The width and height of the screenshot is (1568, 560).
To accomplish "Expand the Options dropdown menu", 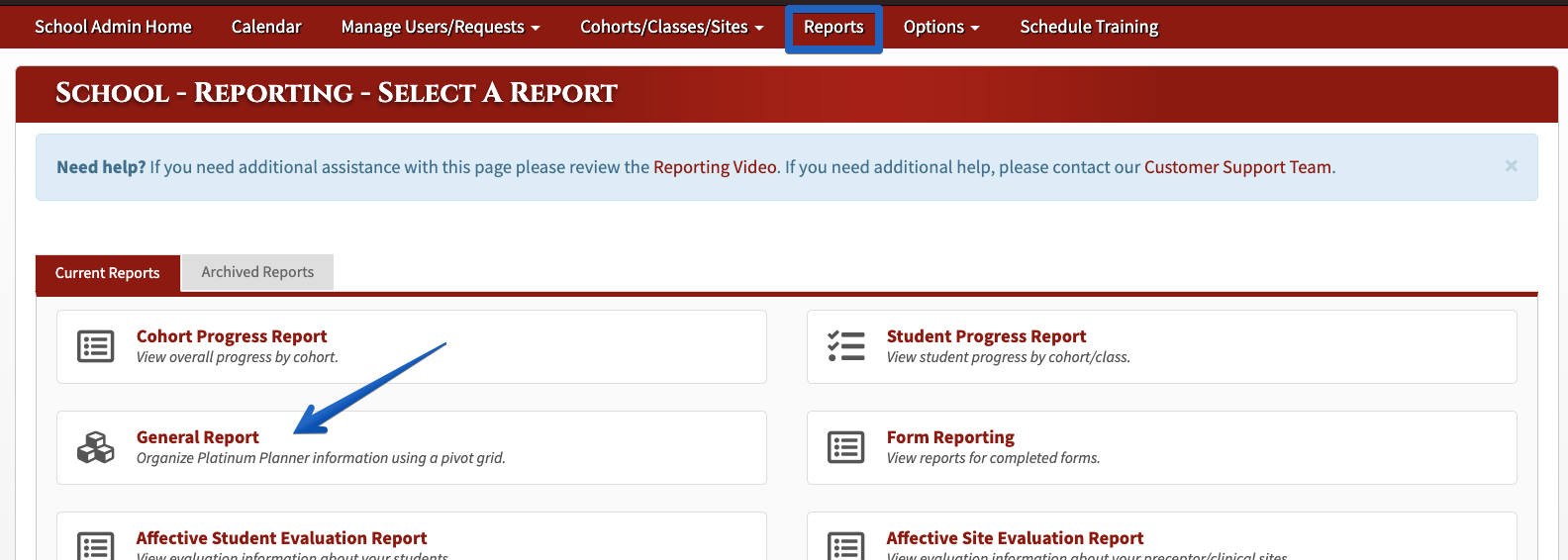I will point(941,27).
